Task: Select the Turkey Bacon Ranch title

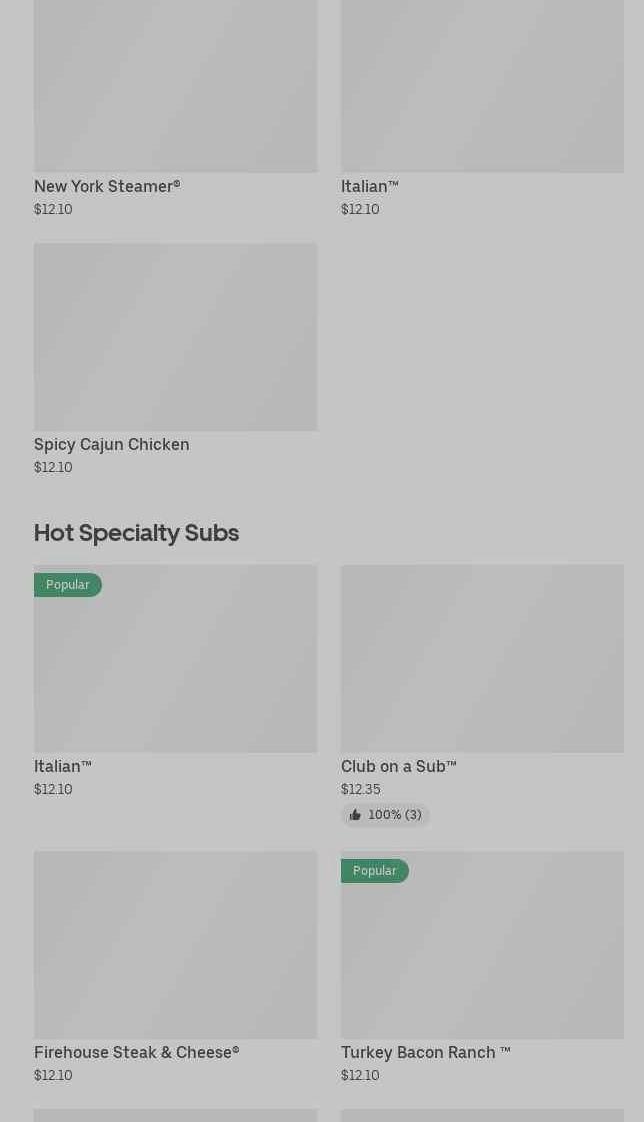Action: [x=425, y=1052]
